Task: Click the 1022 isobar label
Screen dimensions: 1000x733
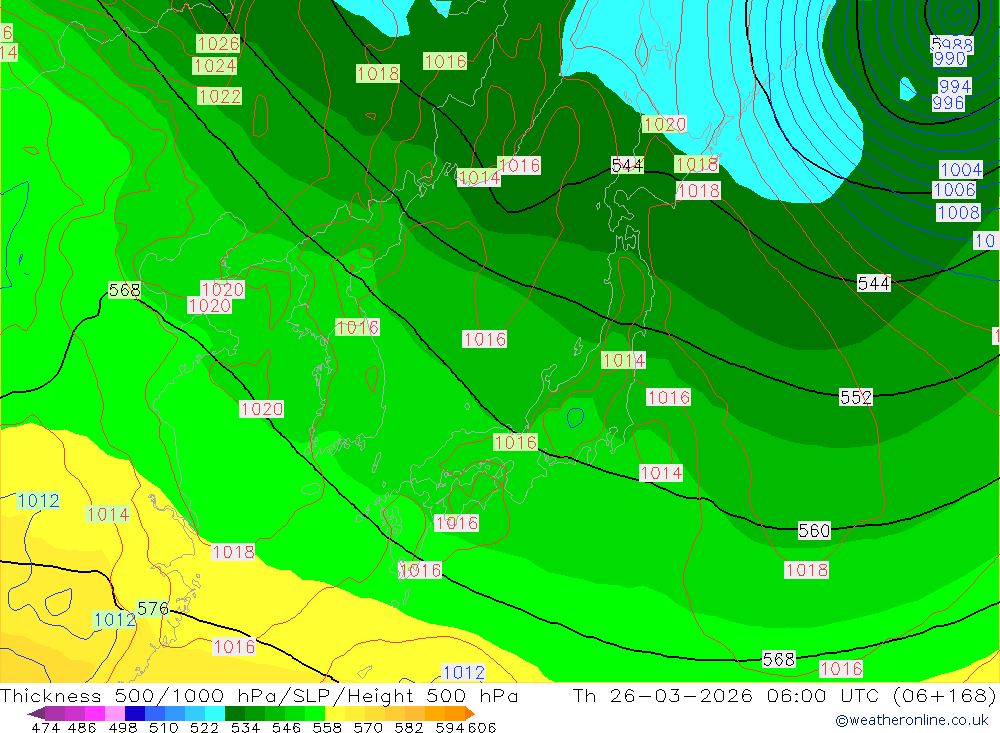Action: click(x=219, y=96)
